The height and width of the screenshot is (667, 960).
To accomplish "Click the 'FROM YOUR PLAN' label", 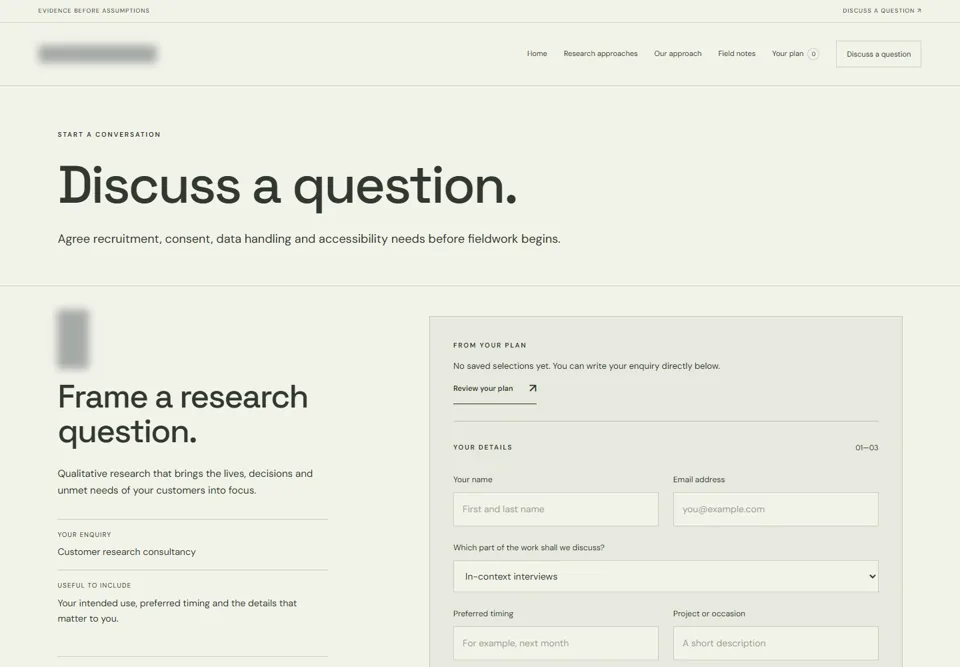I will [x=490, y=345].
